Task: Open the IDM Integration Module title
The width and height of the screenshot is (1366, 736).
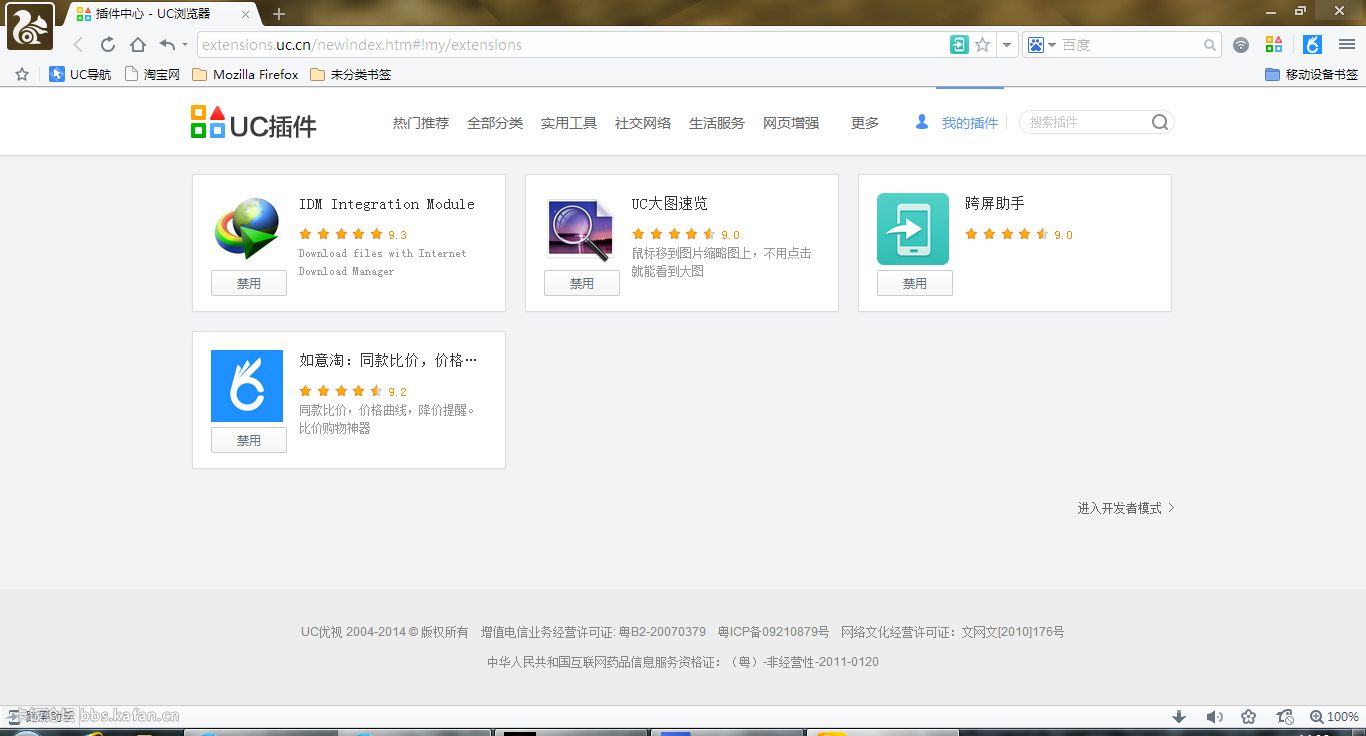Action: pos(387,204)
